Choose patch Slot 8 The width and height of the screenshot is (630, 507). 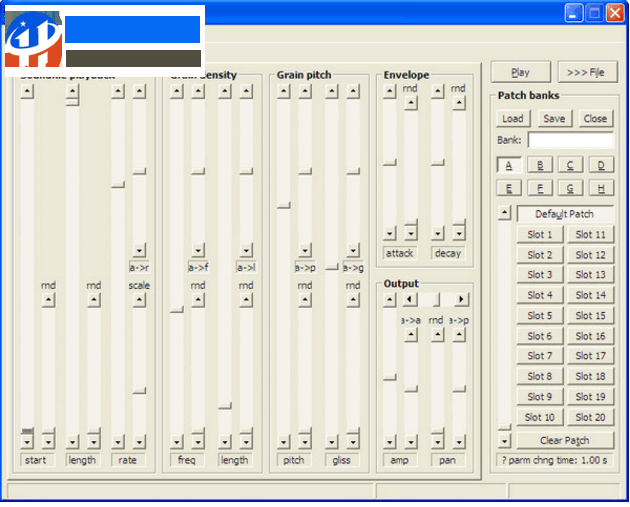[x=540, y=376]
